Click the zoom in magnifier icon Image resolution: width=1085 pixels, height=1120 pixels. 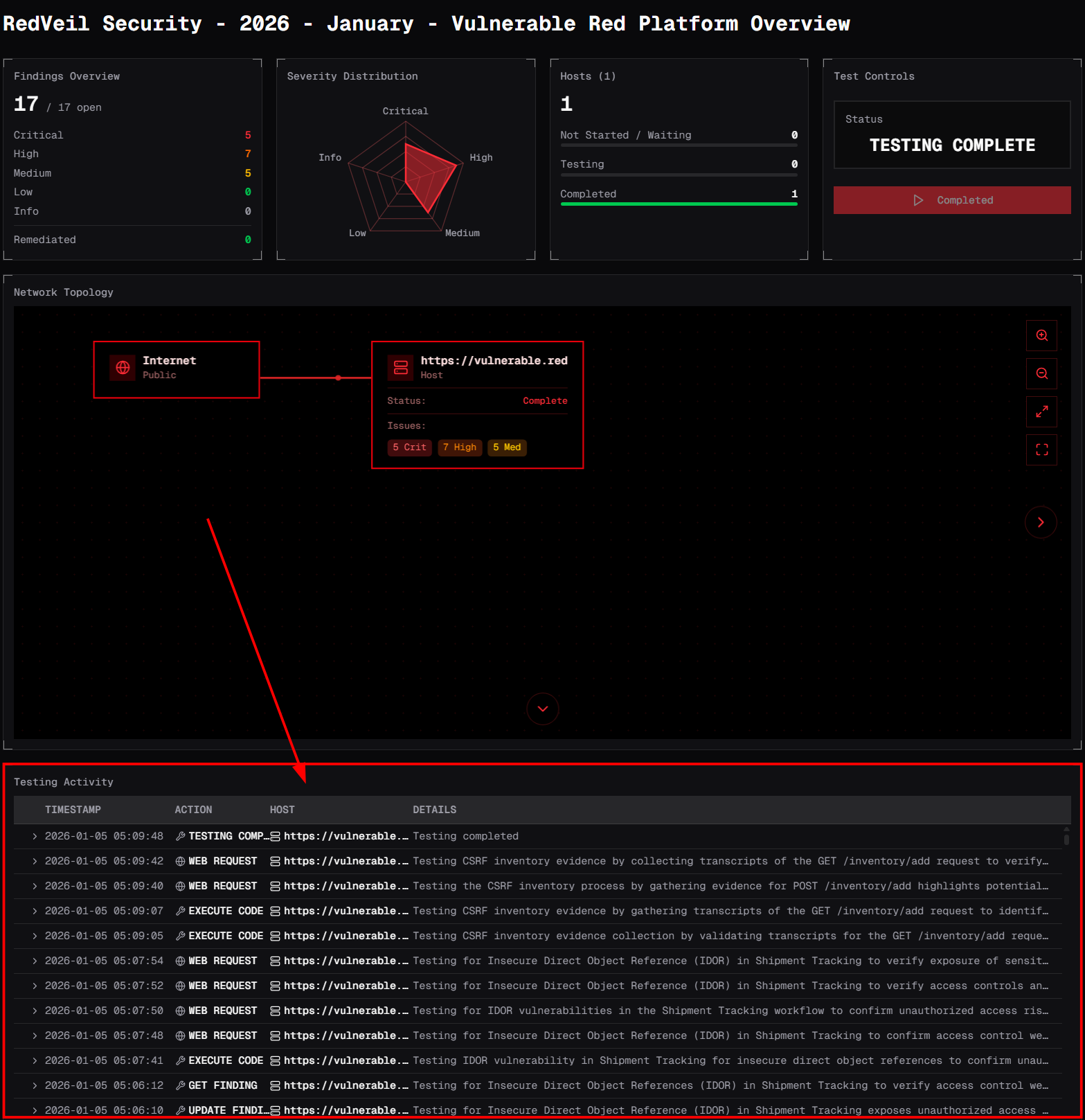1041,336
